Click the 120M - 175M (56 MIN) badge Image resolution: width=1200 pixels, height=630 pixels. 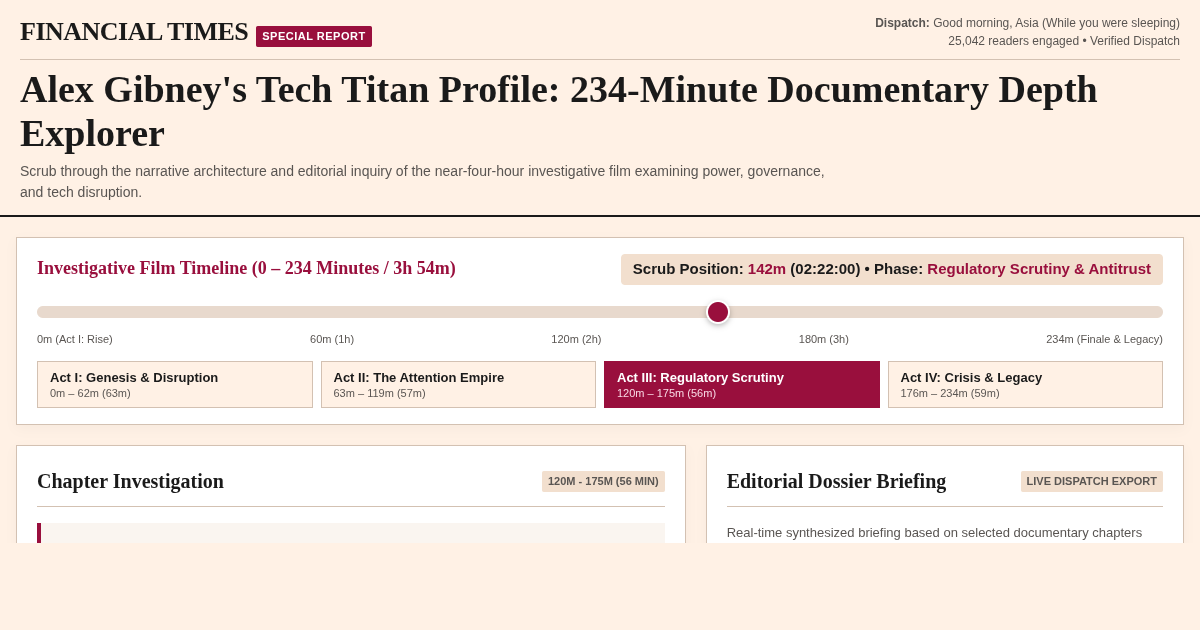tap(603, 481)
